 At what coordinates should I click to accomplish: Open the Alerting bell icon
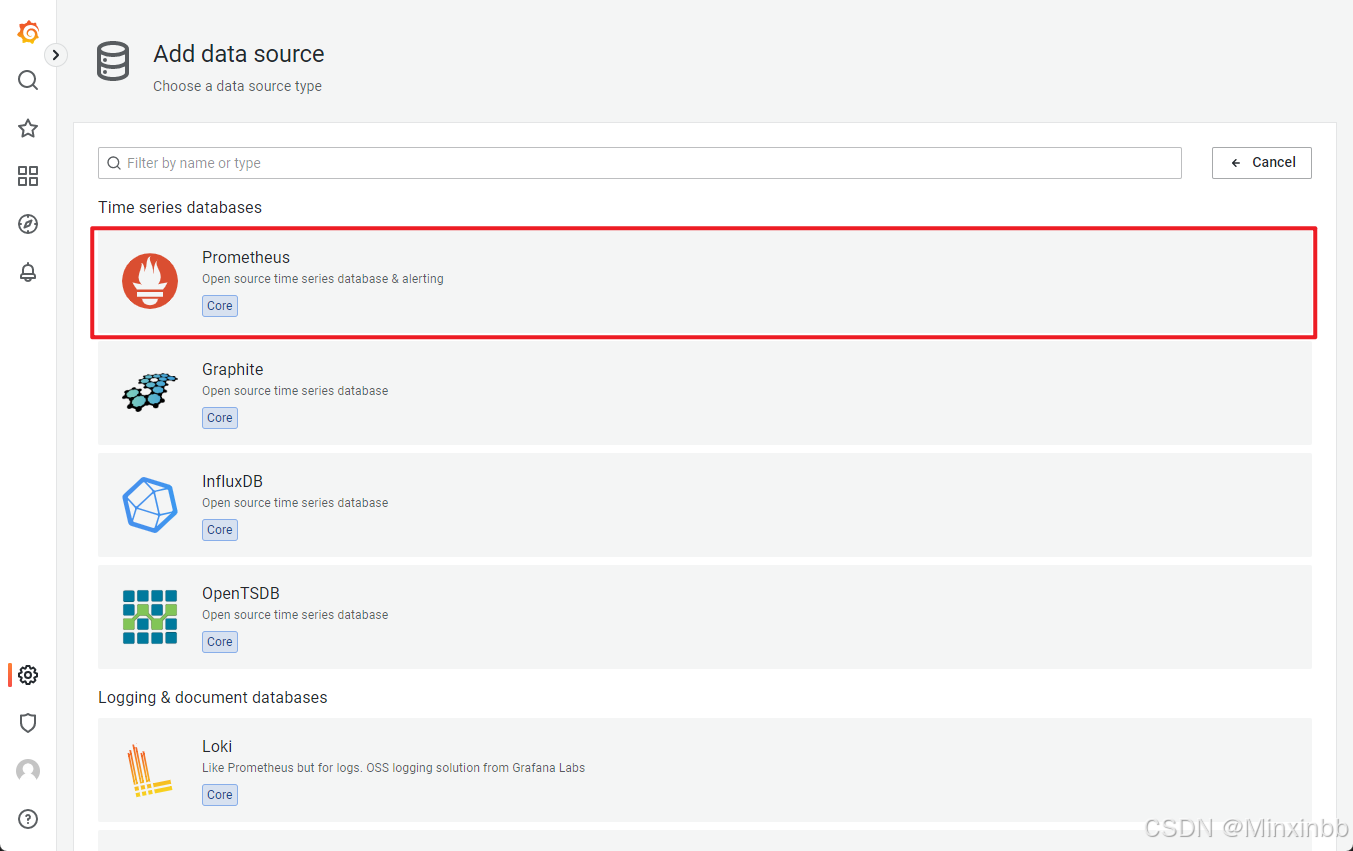pyautogui.click(x=28, y=272)
